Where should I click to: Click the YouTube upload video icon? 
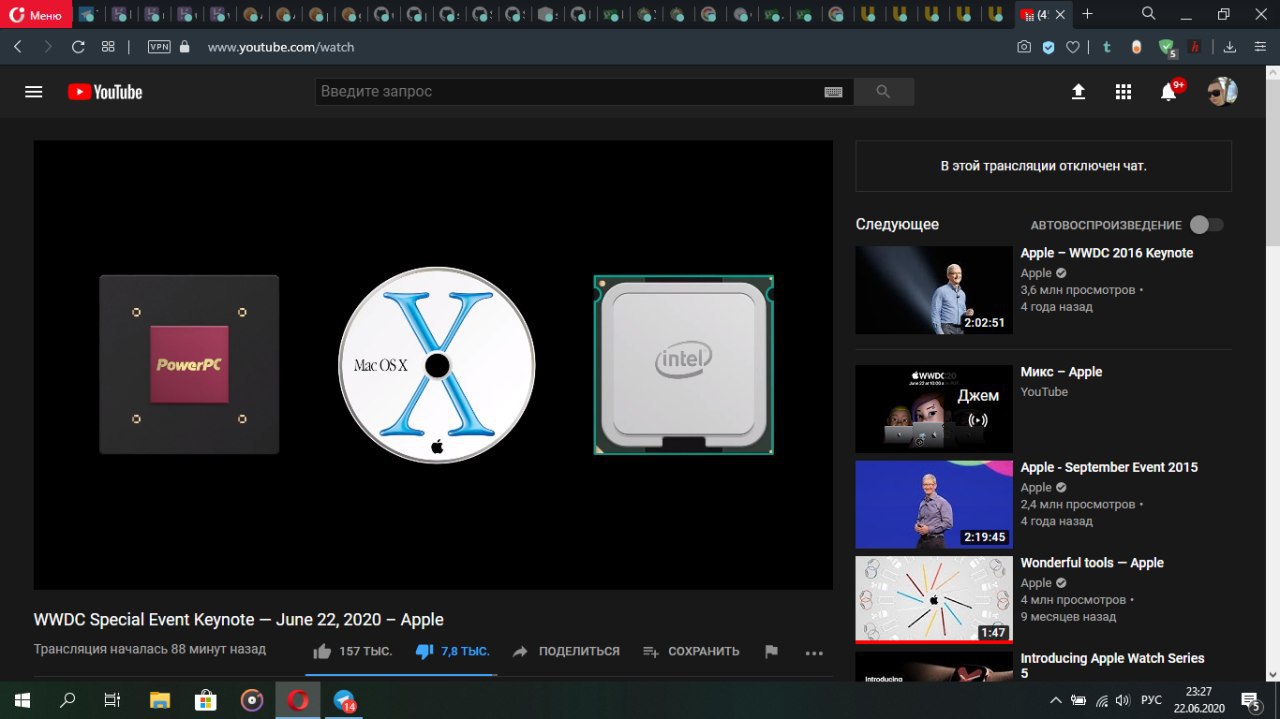coord(1078,92)
